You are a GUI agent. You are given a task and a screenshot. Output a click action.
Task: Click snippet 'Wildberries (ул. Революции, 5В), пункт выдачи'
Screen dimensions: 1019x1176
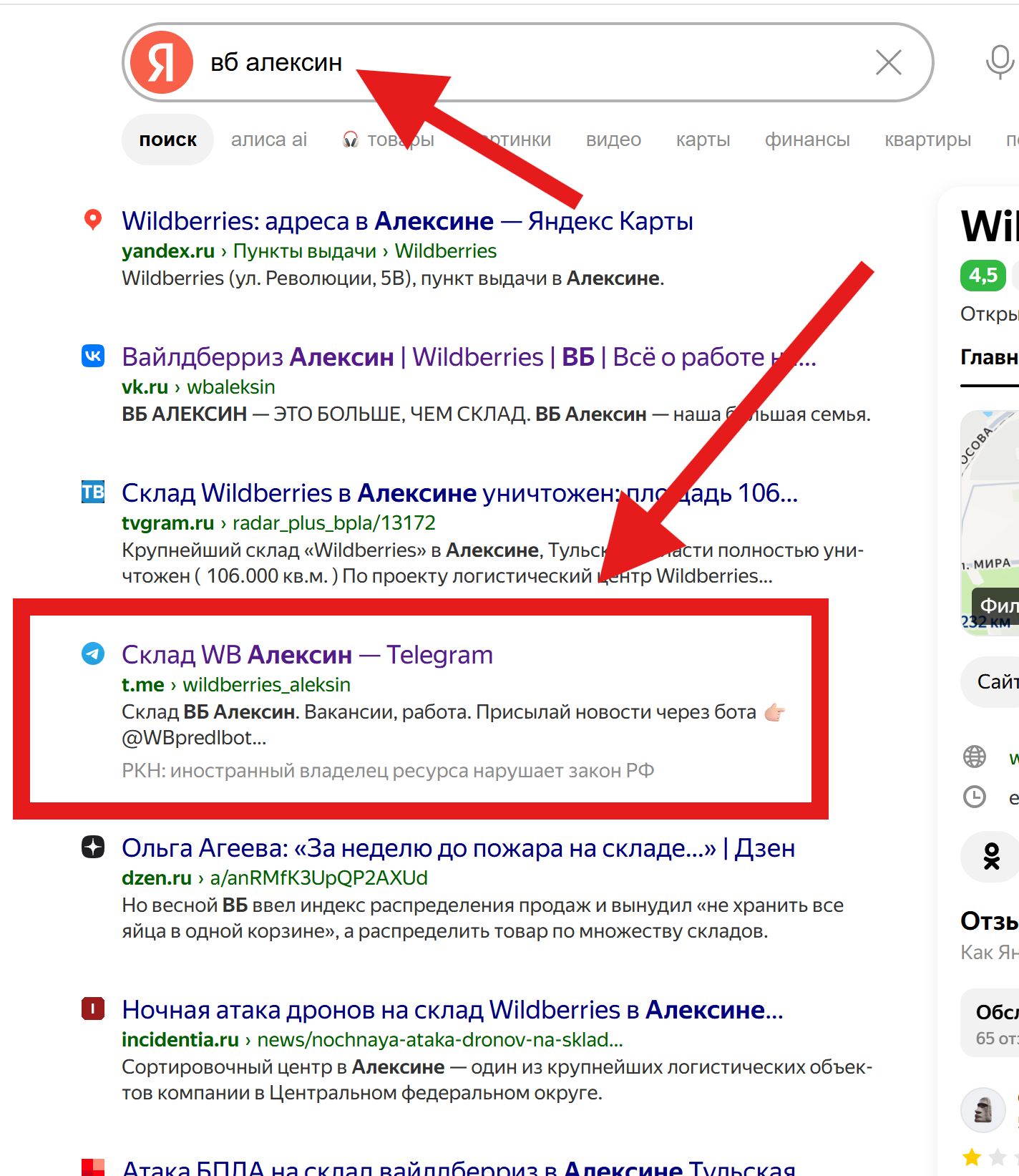point(393,278)
